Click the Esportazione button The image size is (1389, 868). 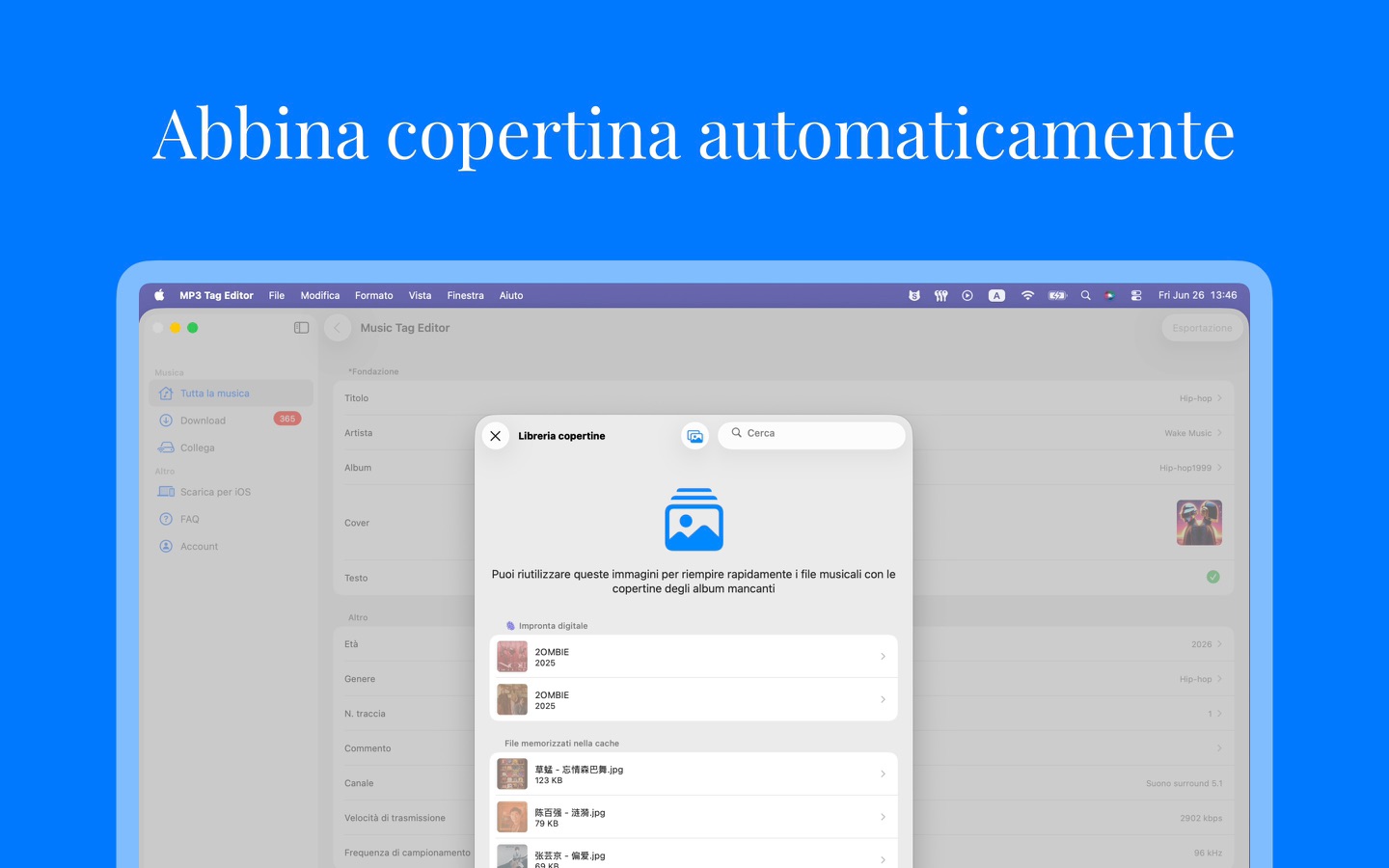click(x=1202, y=328)
